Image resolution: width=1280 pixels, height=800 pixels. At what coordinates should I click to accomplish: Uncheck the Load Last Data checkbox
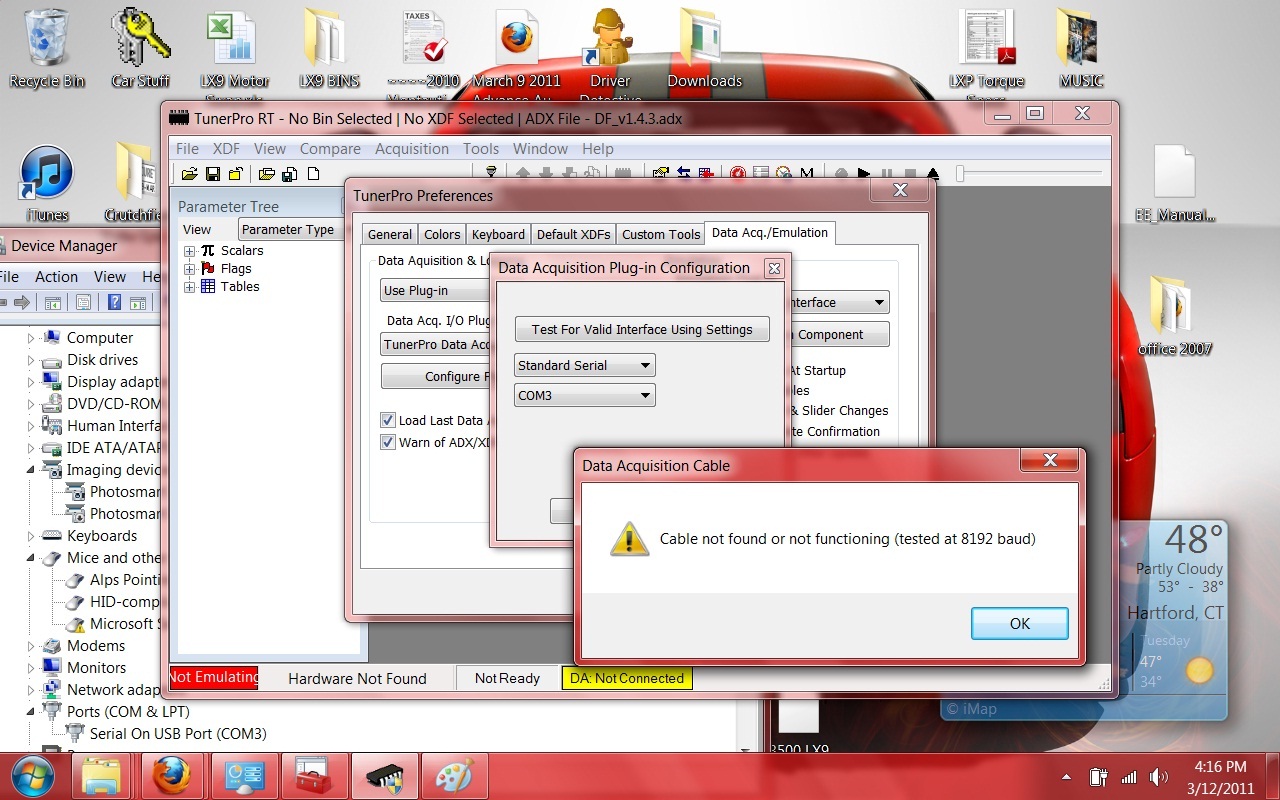point(388,421)
